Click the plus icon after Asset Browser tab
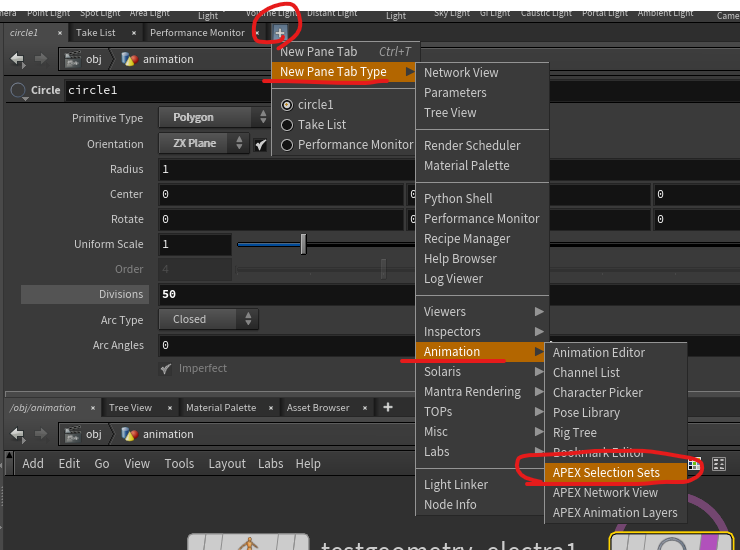Viewport: 740px width, 550px height. pos(388,408)
